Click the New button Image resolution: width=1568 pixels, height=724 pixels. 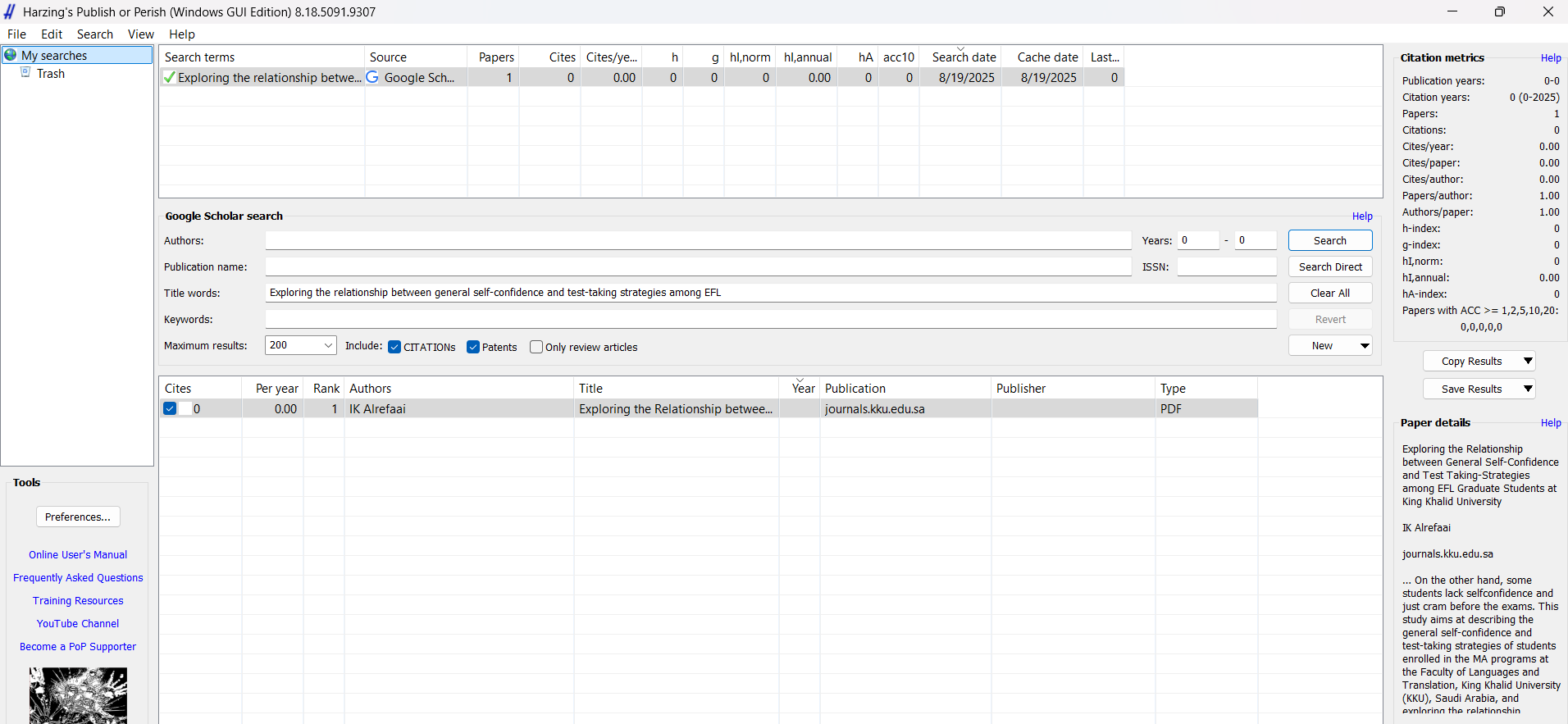1322,346
